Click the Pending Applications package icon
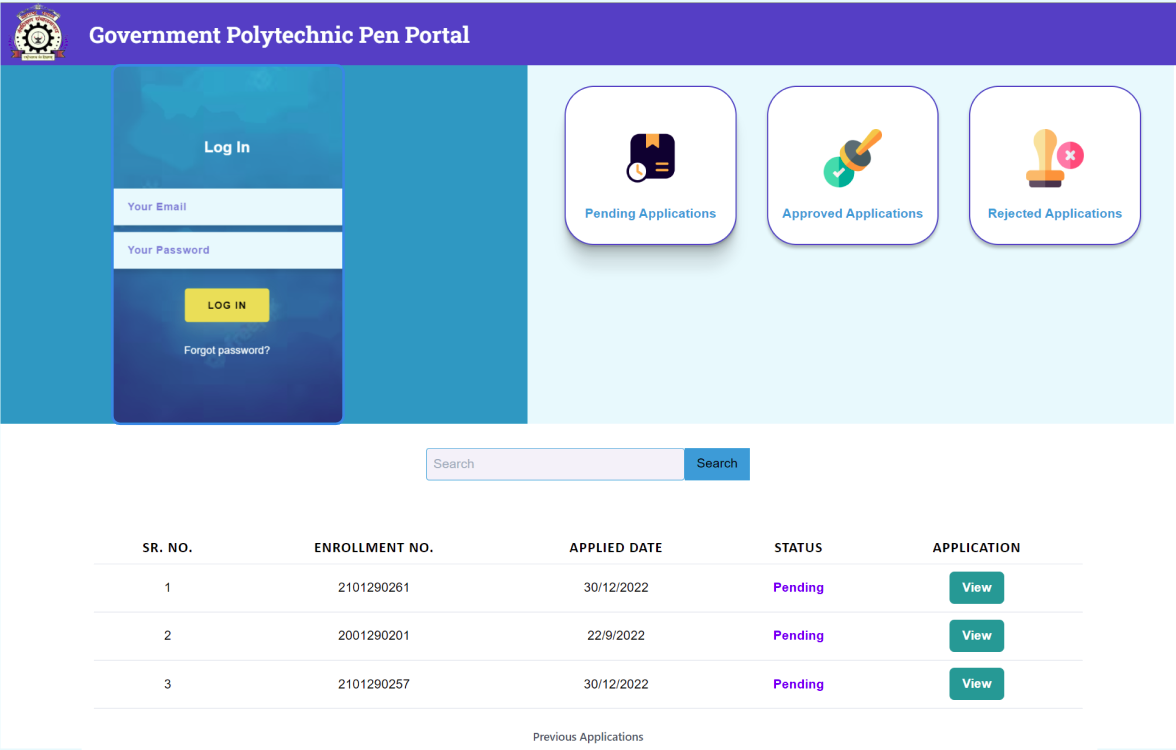Viewport: 1176px width, 750px height. pyautogui.click(x=650, y=158)
